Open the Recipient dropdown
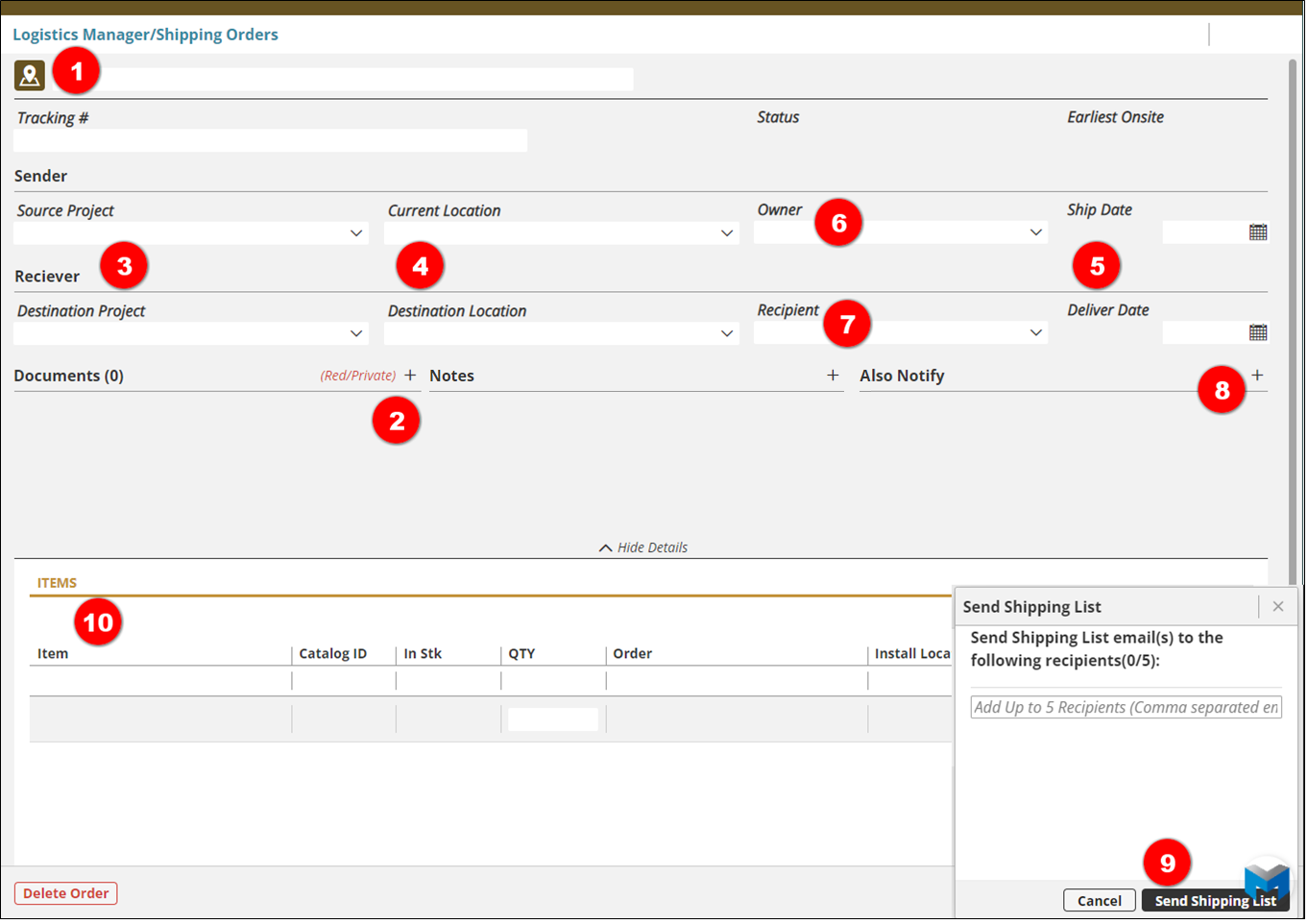The image size is (1308, 924). [1035, 332]
